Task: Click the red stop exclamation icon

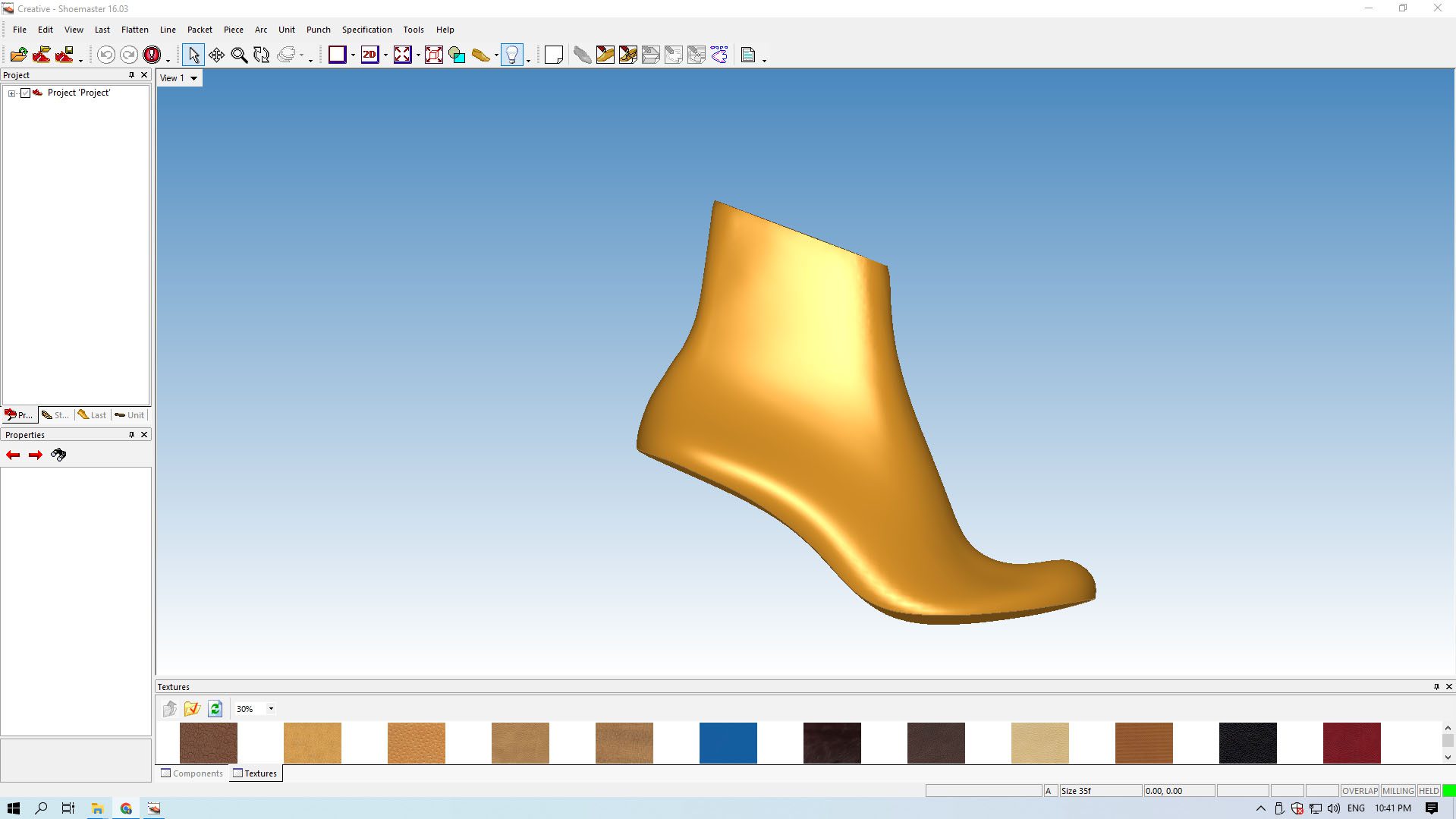Action: [x=152, y=55]
